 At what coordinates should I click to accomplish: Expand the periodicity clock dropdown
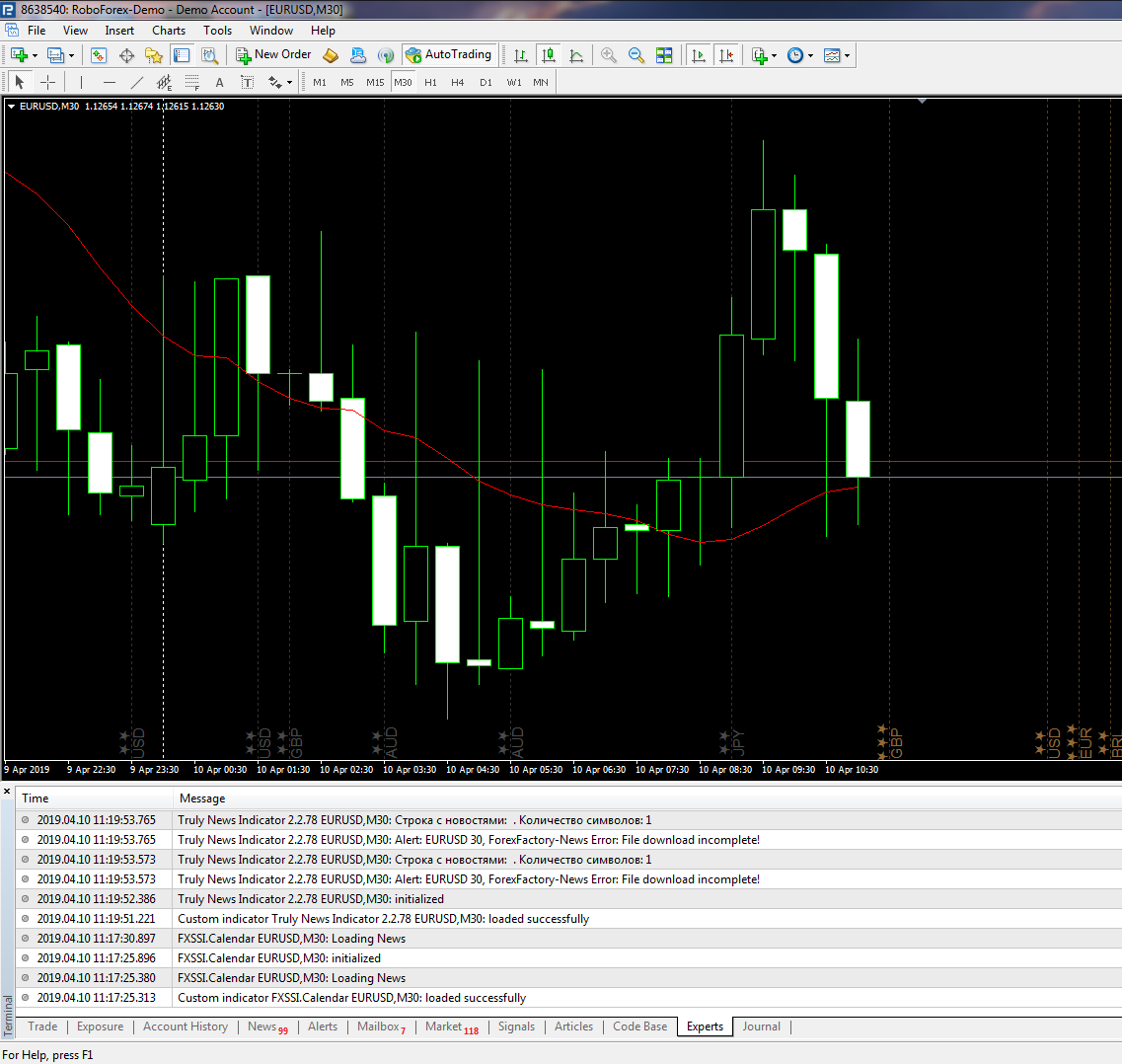pyautogui.click(x=810, y=55)
